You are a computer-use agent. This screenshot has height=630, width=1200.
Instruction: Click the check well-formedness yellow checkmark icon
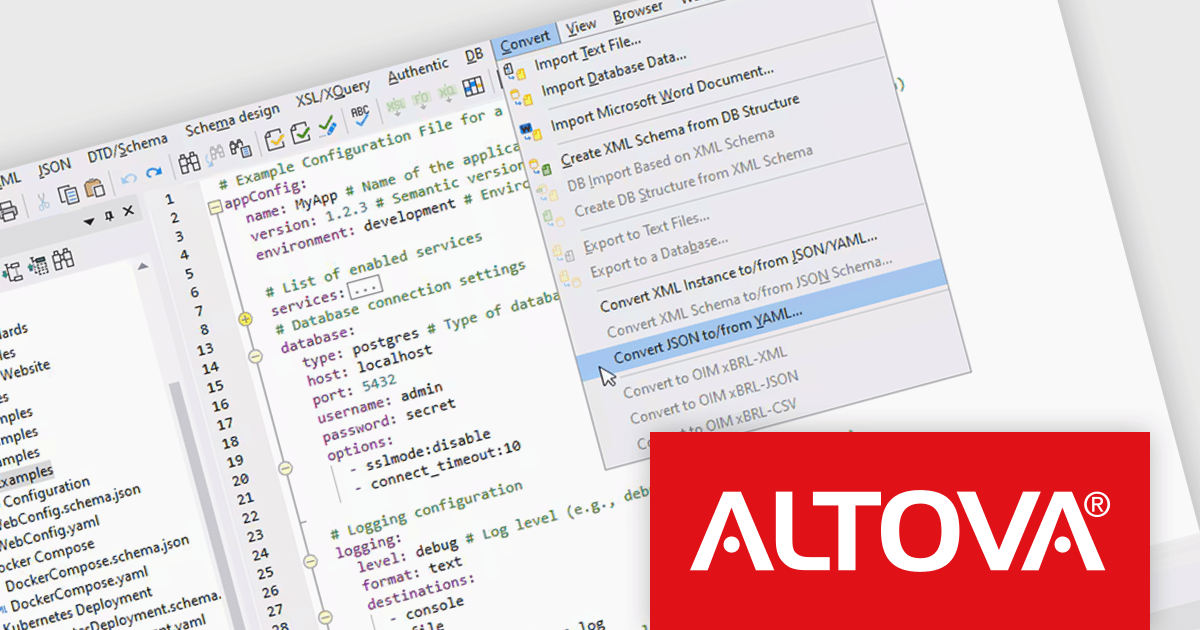pyautogui.click(x=274, y=141)
